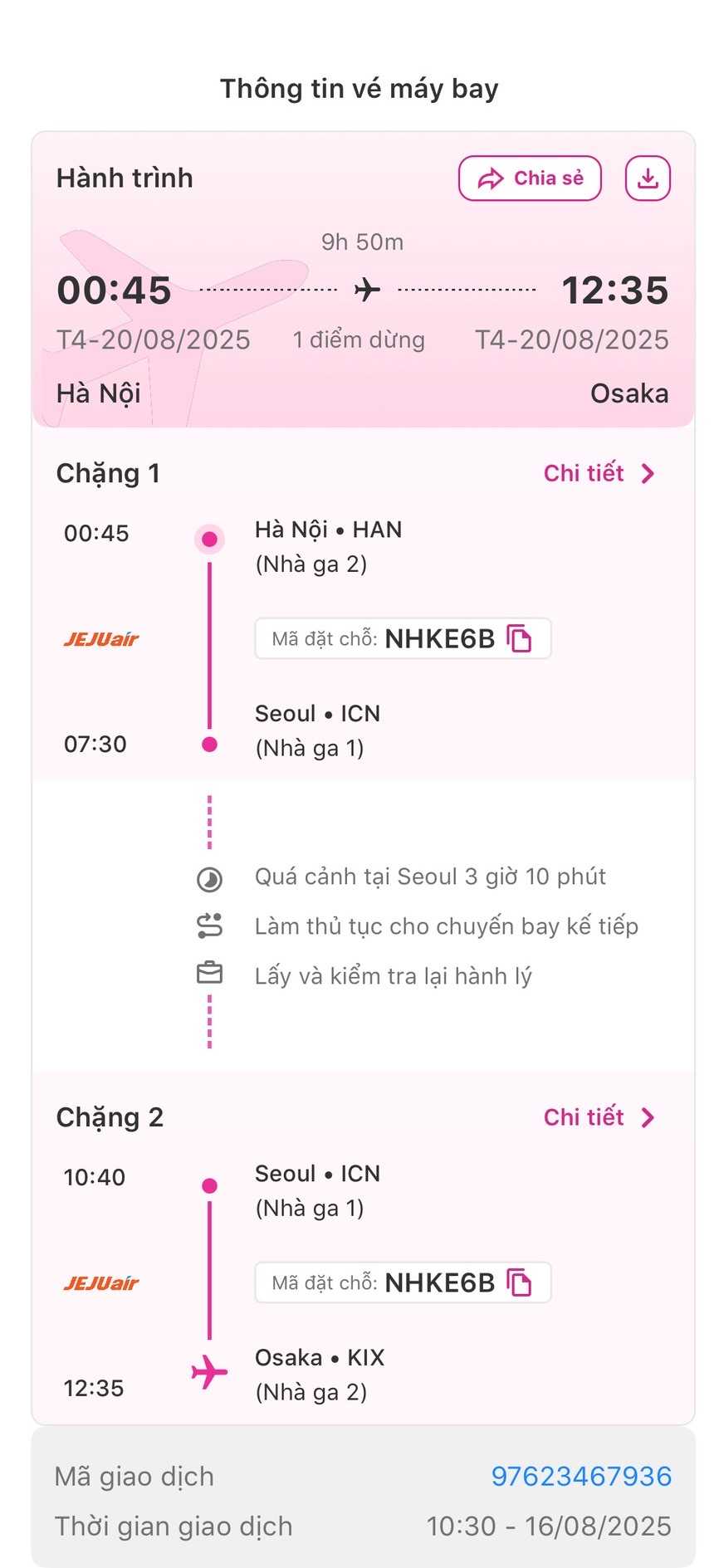Tap the Jeju Air logo in Chặng 2

click(101, 1283)
